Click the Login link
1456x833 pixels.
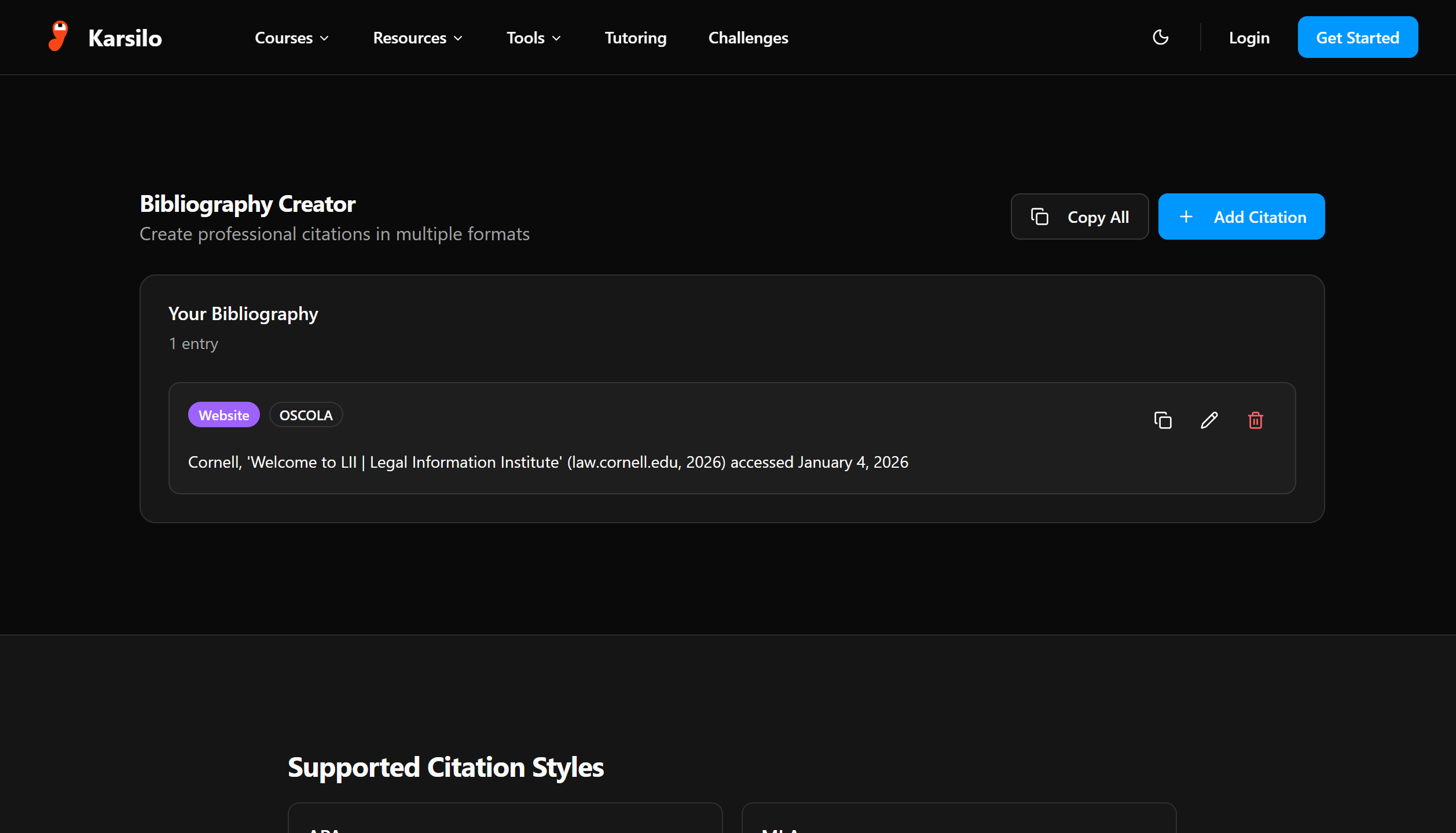pos(1249,38)
